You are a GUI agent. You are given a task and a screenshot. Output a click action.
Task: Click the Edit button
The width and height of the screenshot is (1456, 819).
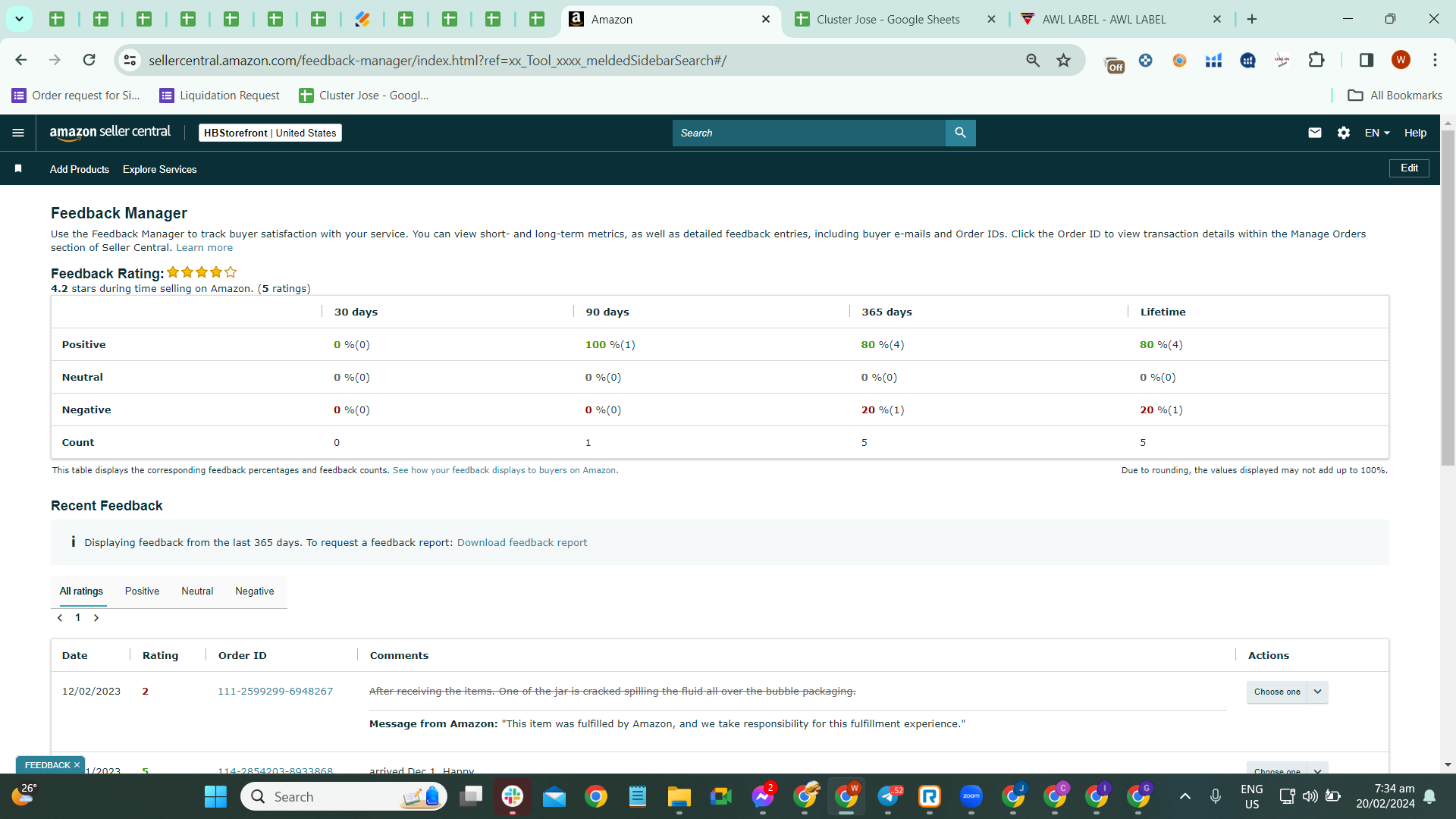click(x=1409, y=168)
